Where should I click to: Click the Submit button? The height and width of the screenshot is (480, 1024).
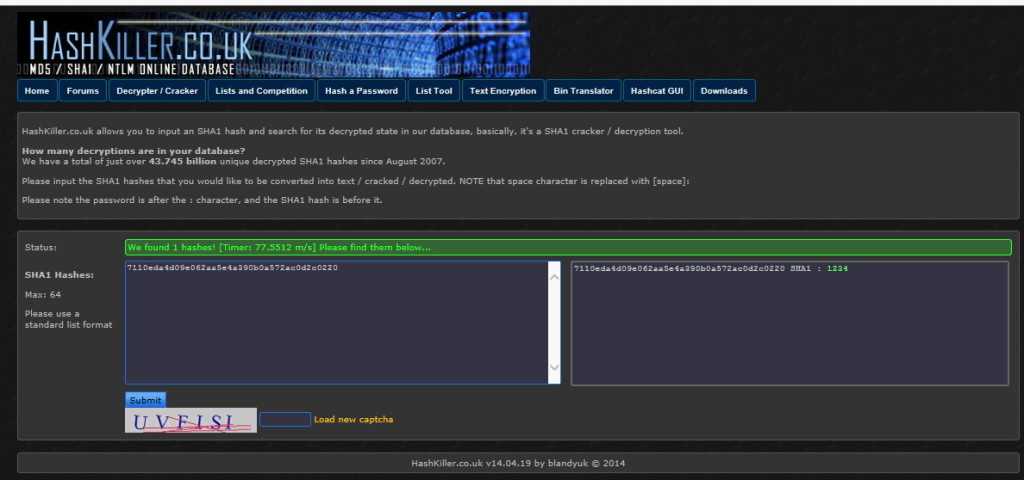(146, 400)
